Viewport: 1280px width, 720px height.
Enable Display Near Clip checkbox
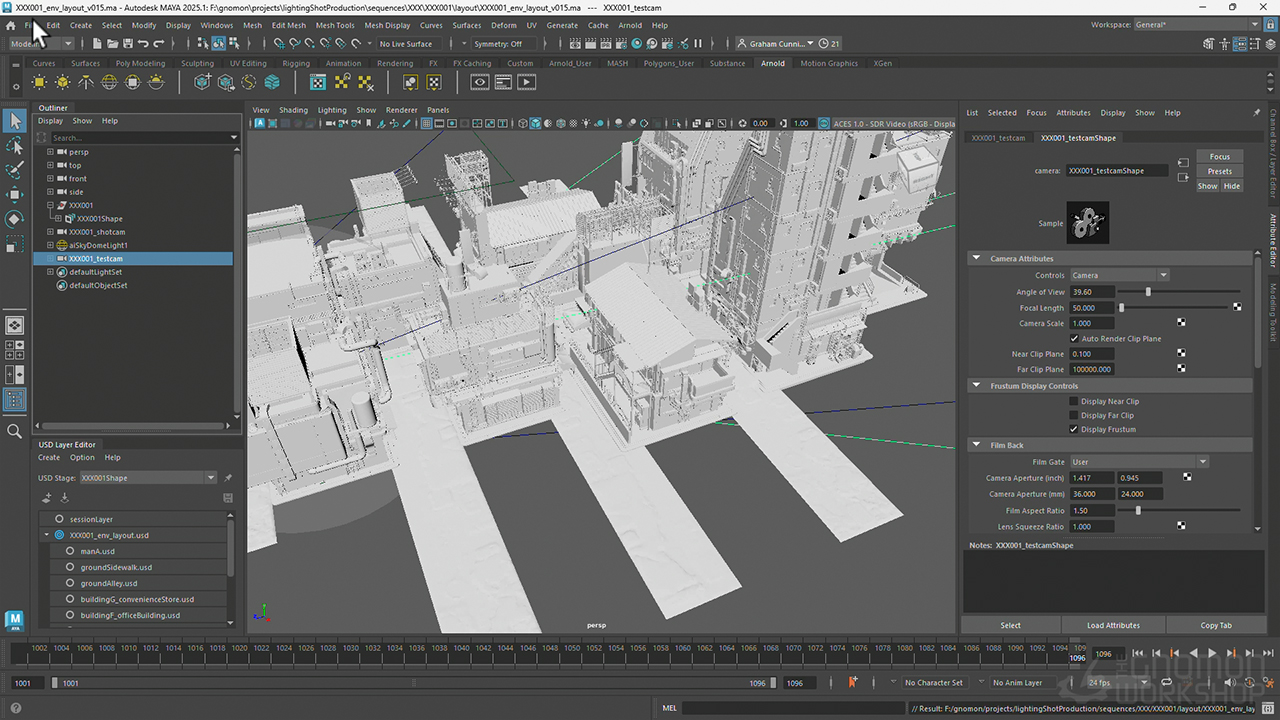[1074, 402]
